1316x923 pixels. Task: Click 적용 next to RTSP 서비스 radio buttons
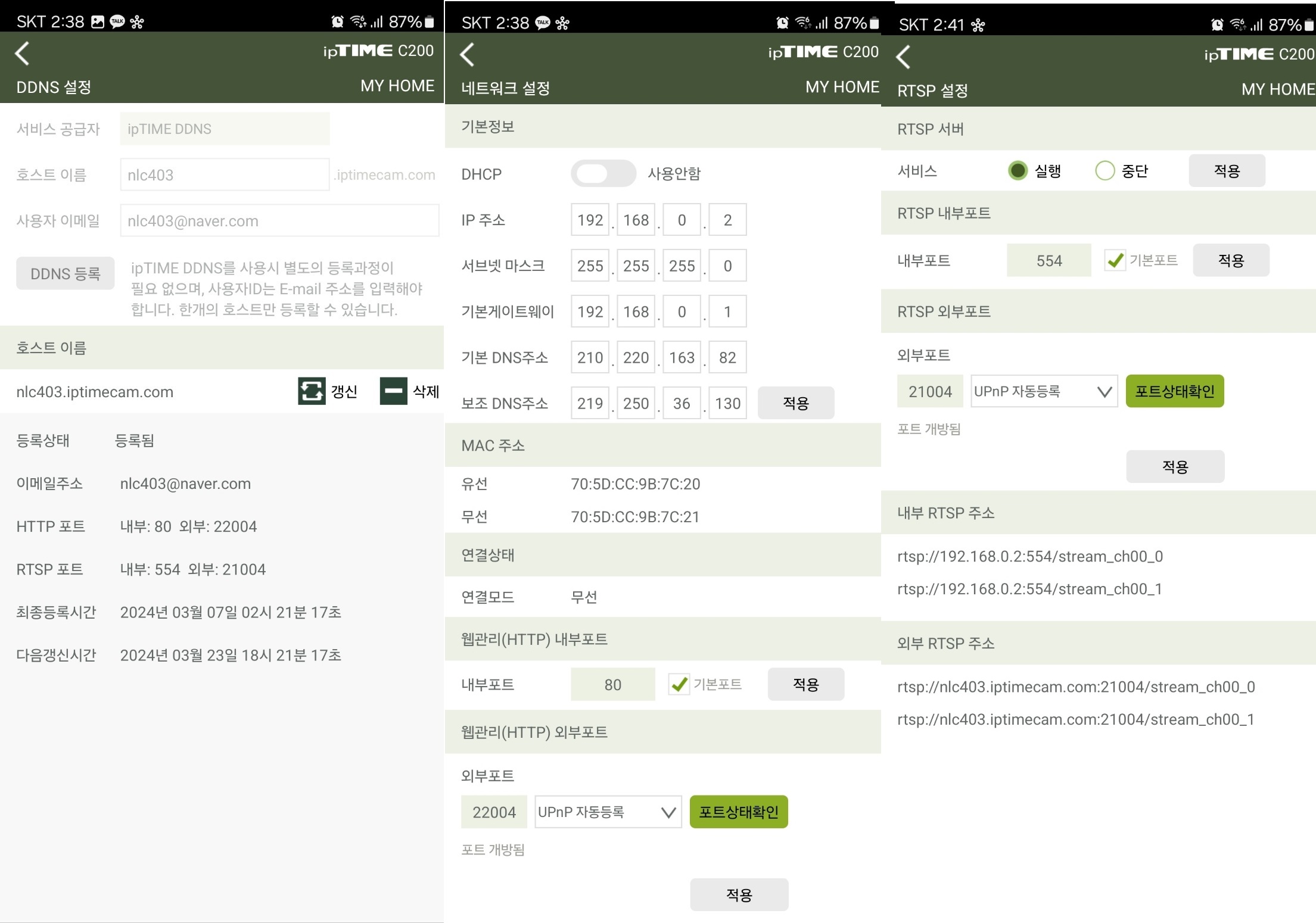tap(1227, 171)
